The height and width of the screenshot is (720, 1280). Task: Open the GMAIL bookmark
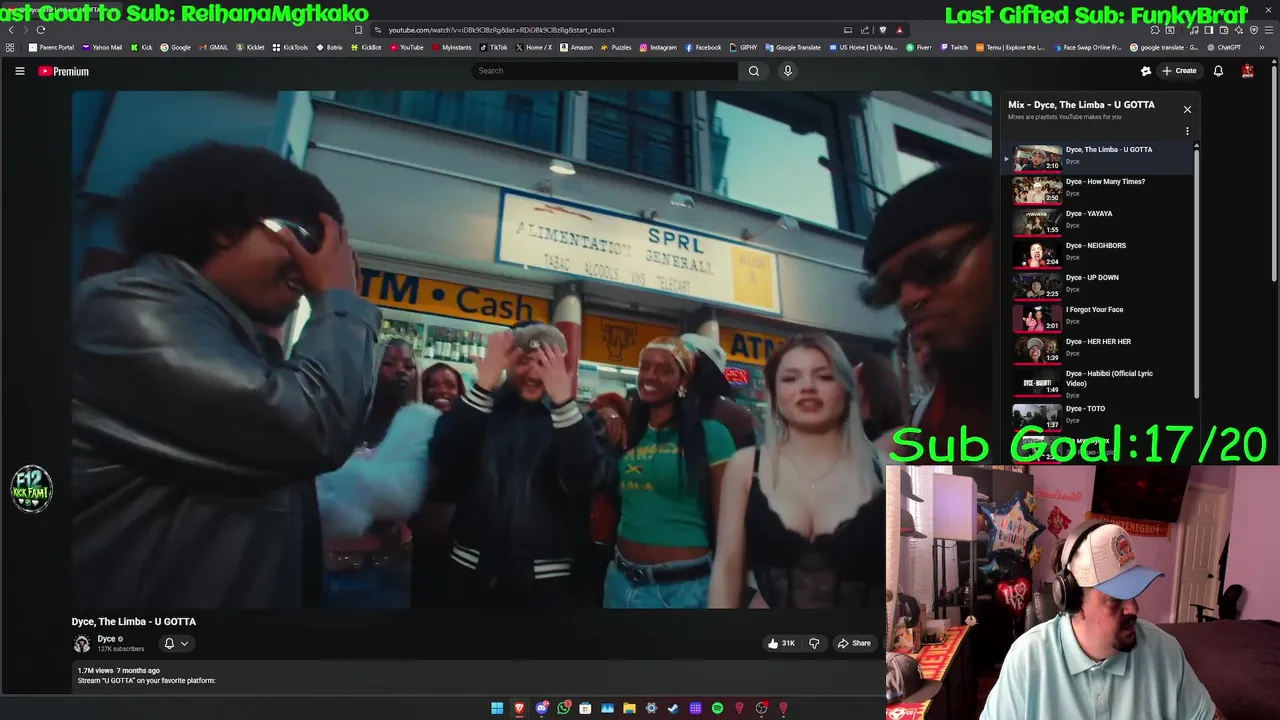[x=213, y=47]
